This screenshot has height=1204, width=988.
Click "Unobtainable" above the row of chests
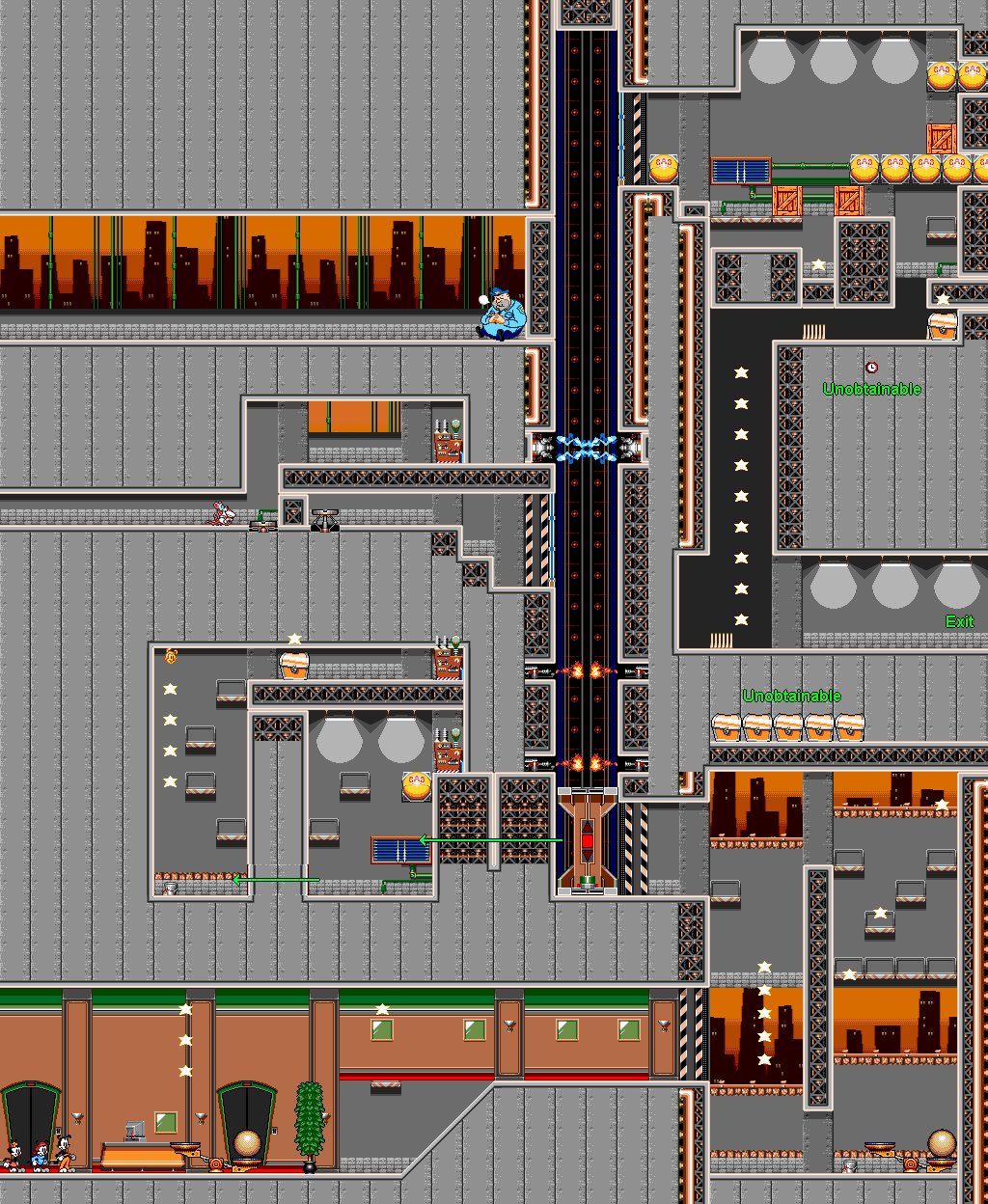coord(791,696)
